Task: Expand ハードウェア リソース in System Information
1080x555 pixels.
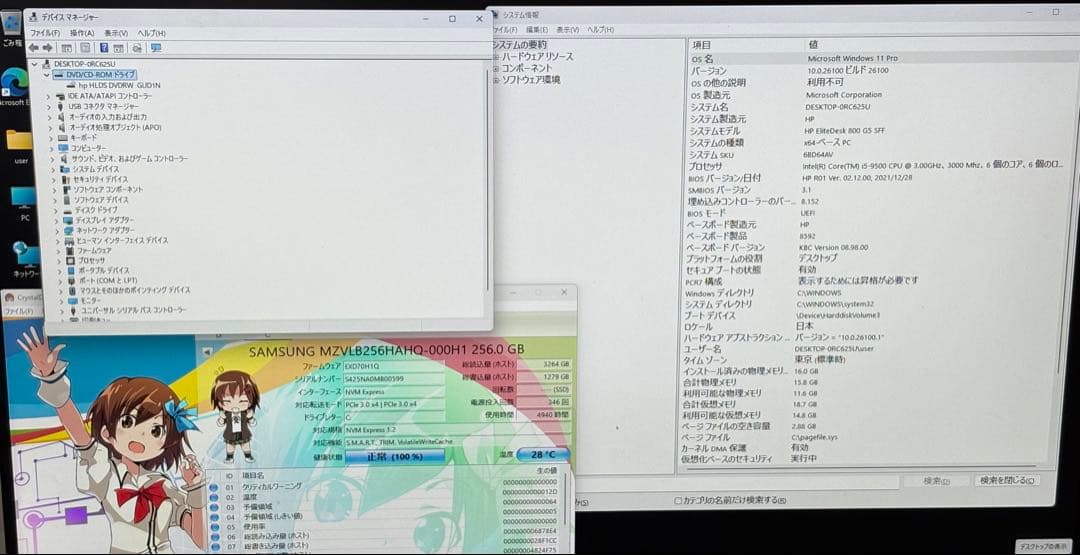Action: pyautogui.click(x=496, y=57)
